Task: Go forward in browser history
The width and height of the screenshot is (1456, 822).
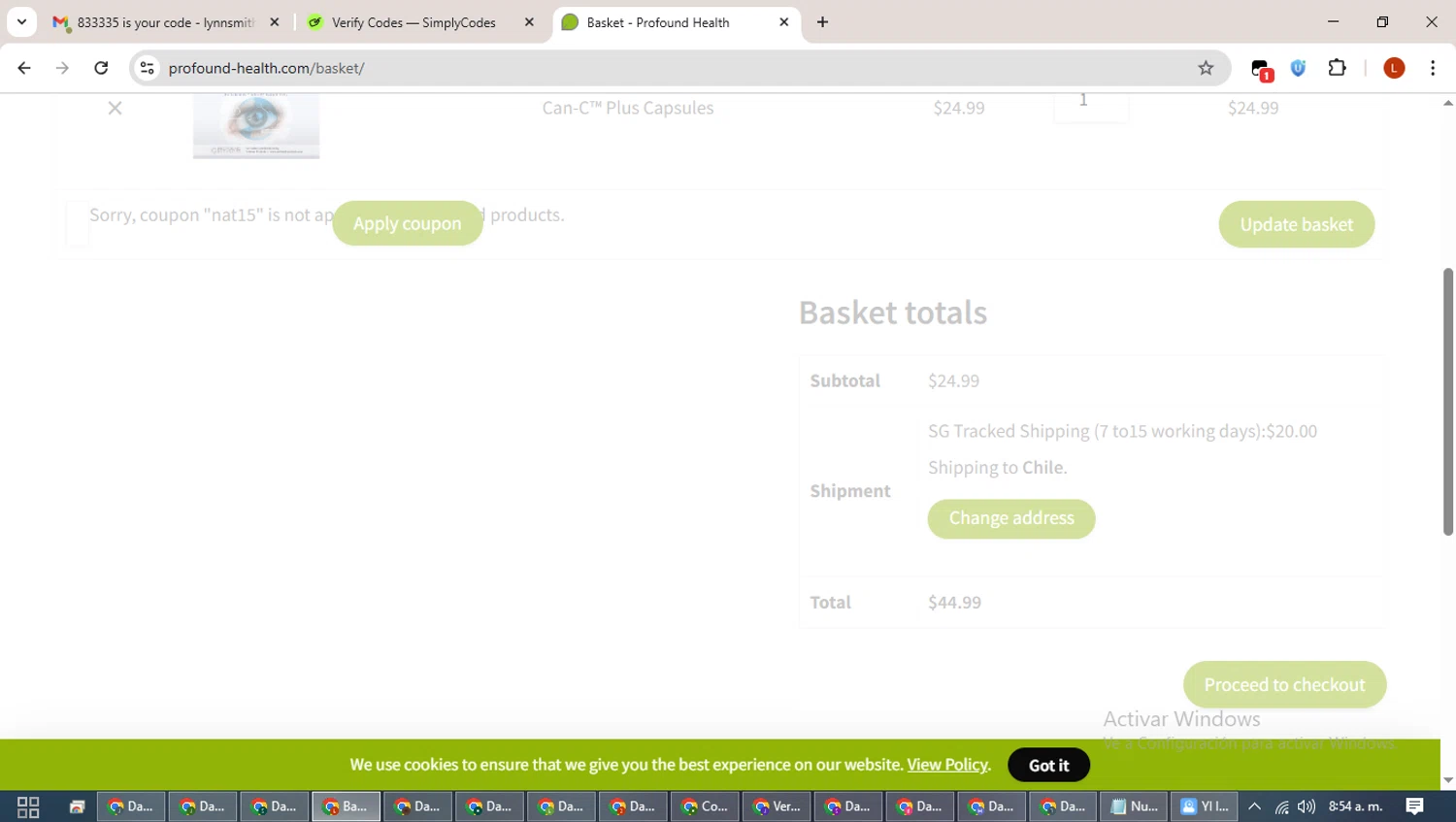Action: click(62, 68)
